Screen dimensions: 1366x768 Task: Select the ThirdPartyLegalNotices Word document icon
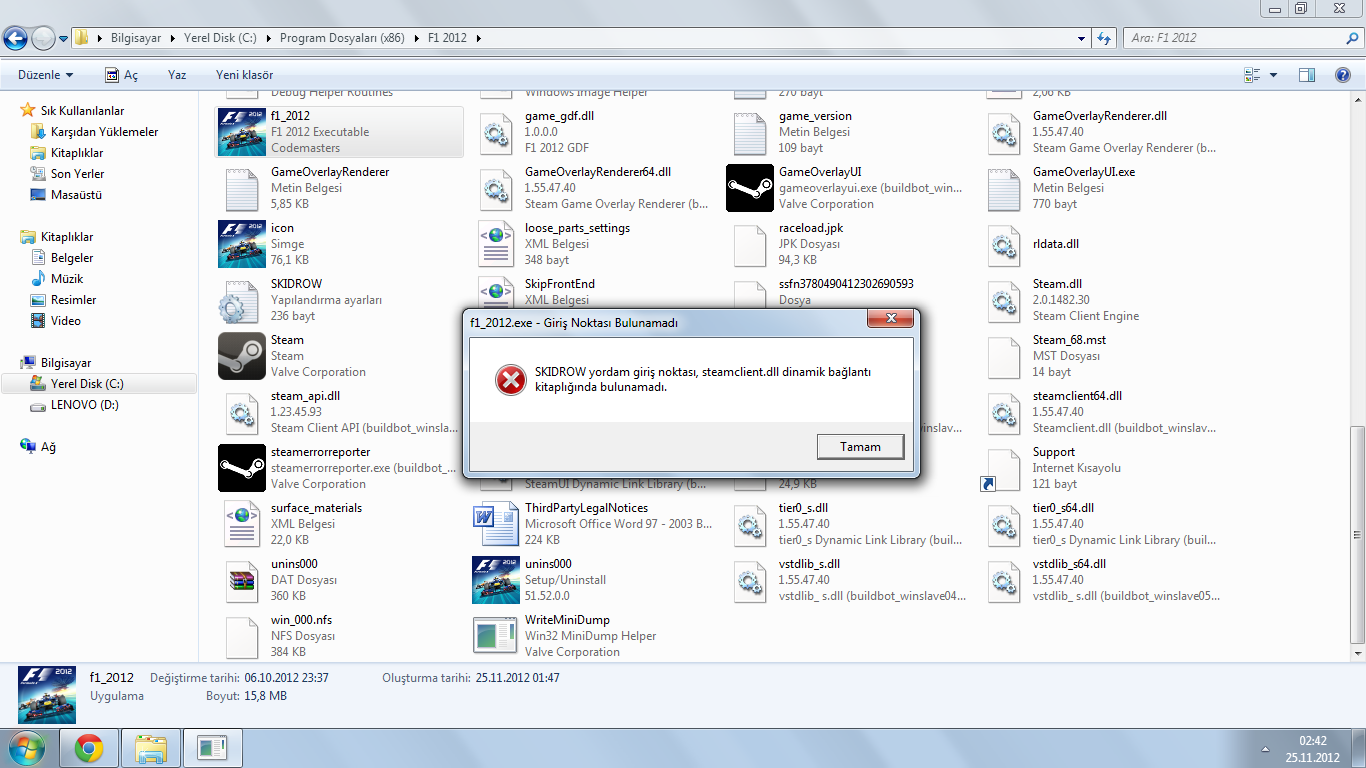tap(495, 524)
